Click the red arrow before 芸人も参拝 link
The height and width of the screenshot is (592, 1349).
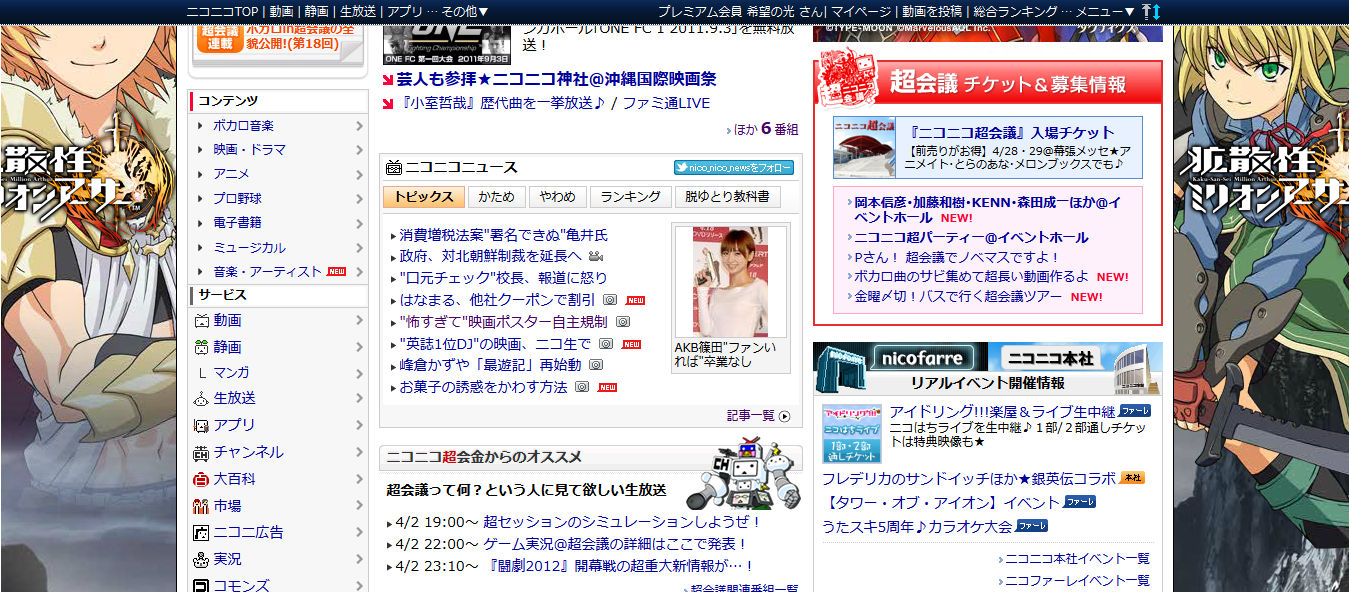pos(388,79)
